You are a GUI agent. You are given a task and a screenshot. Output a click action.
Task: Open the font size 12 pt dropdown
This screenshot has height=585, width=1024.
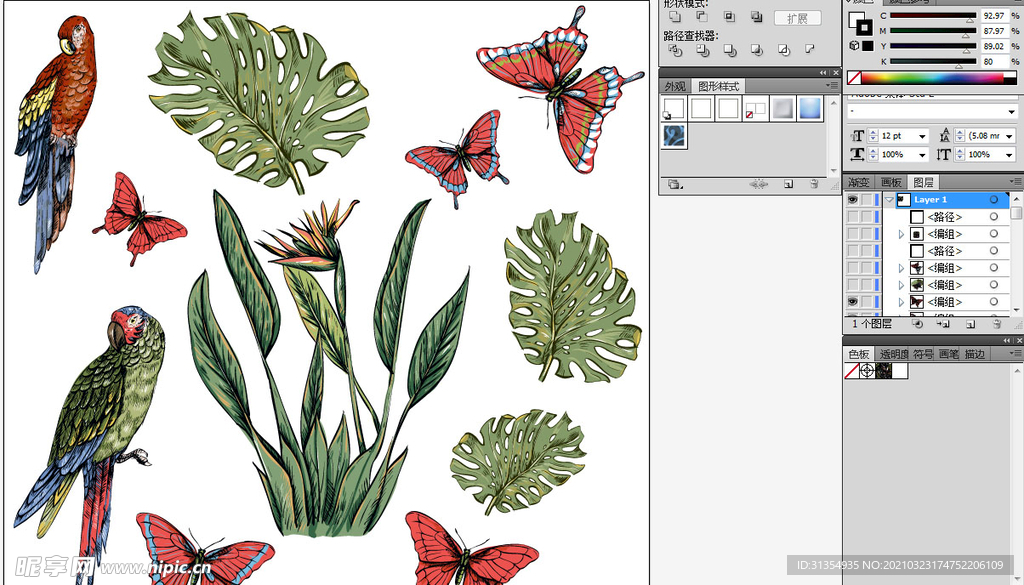click(x=922, y=136)
